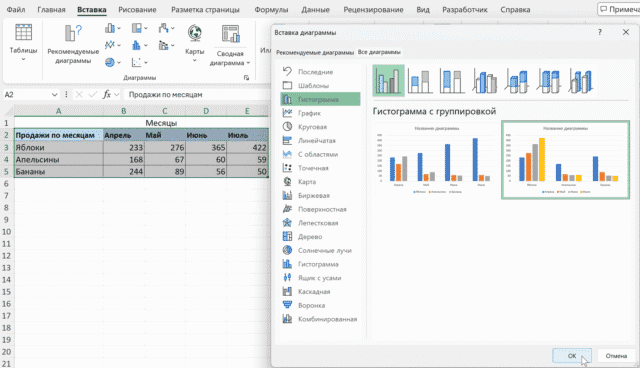
Task: Open the Name Box dropdown arrow
Action: click(x=55, y=95)
